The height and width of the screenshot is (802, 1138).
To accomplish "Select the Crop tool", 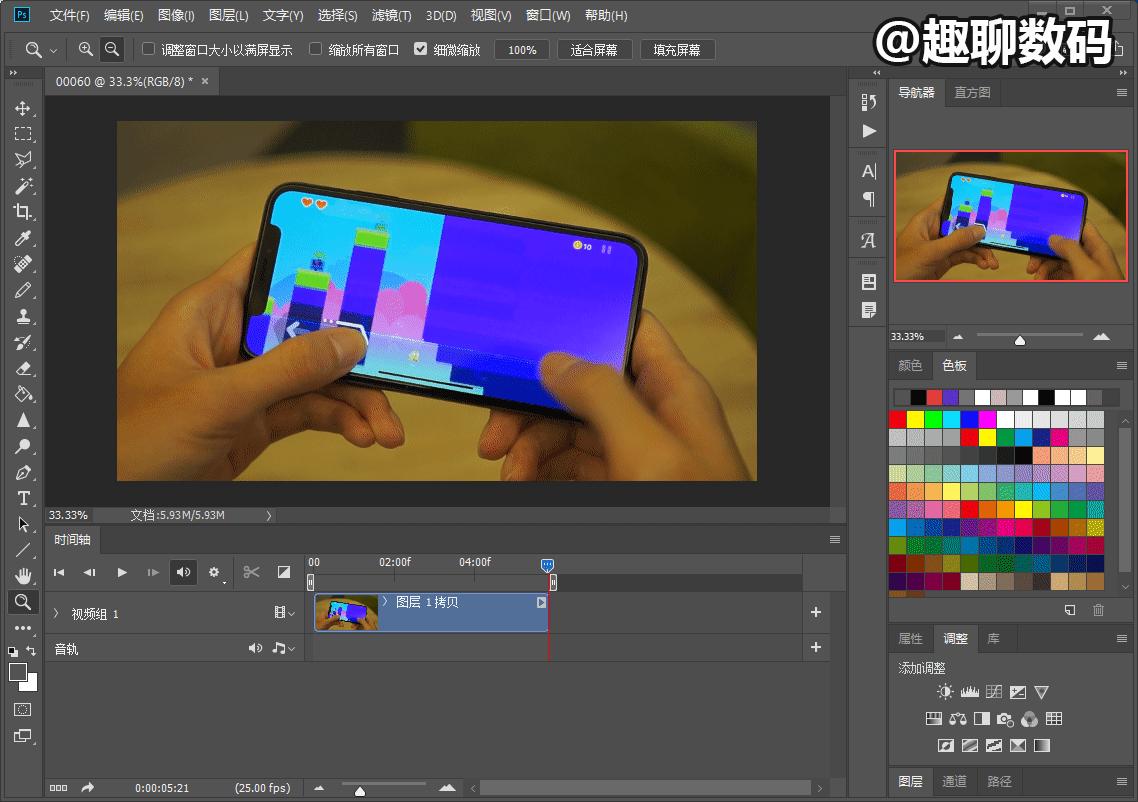I will (x=22, y=211).
